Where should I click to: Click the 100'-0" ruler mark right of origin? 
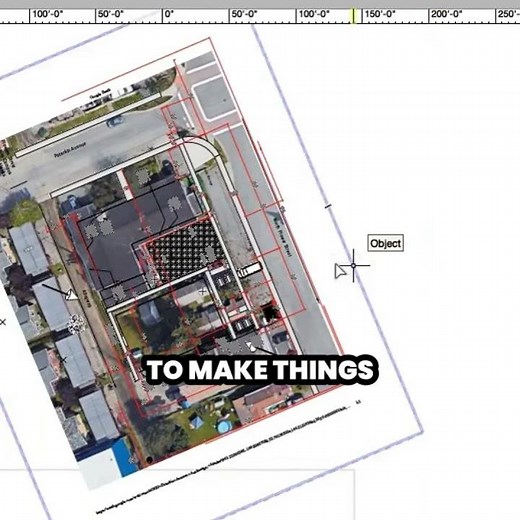click(314, 14)
